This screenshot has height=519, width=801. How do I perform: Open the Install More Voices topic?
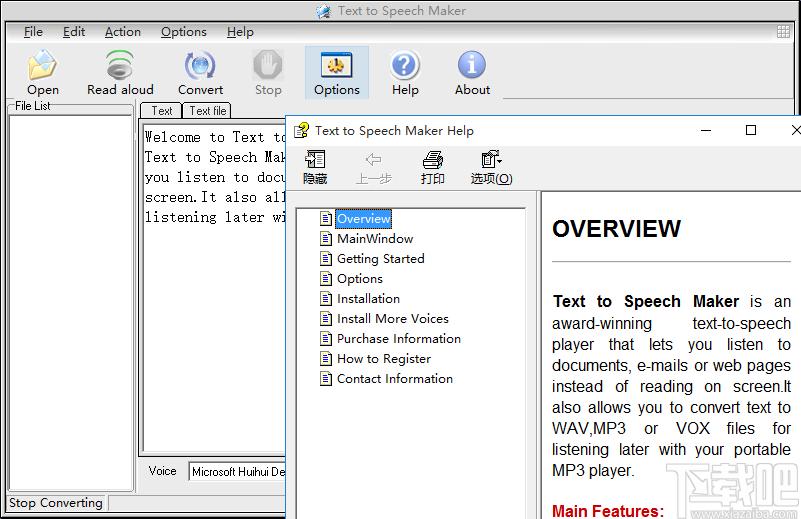393,319
